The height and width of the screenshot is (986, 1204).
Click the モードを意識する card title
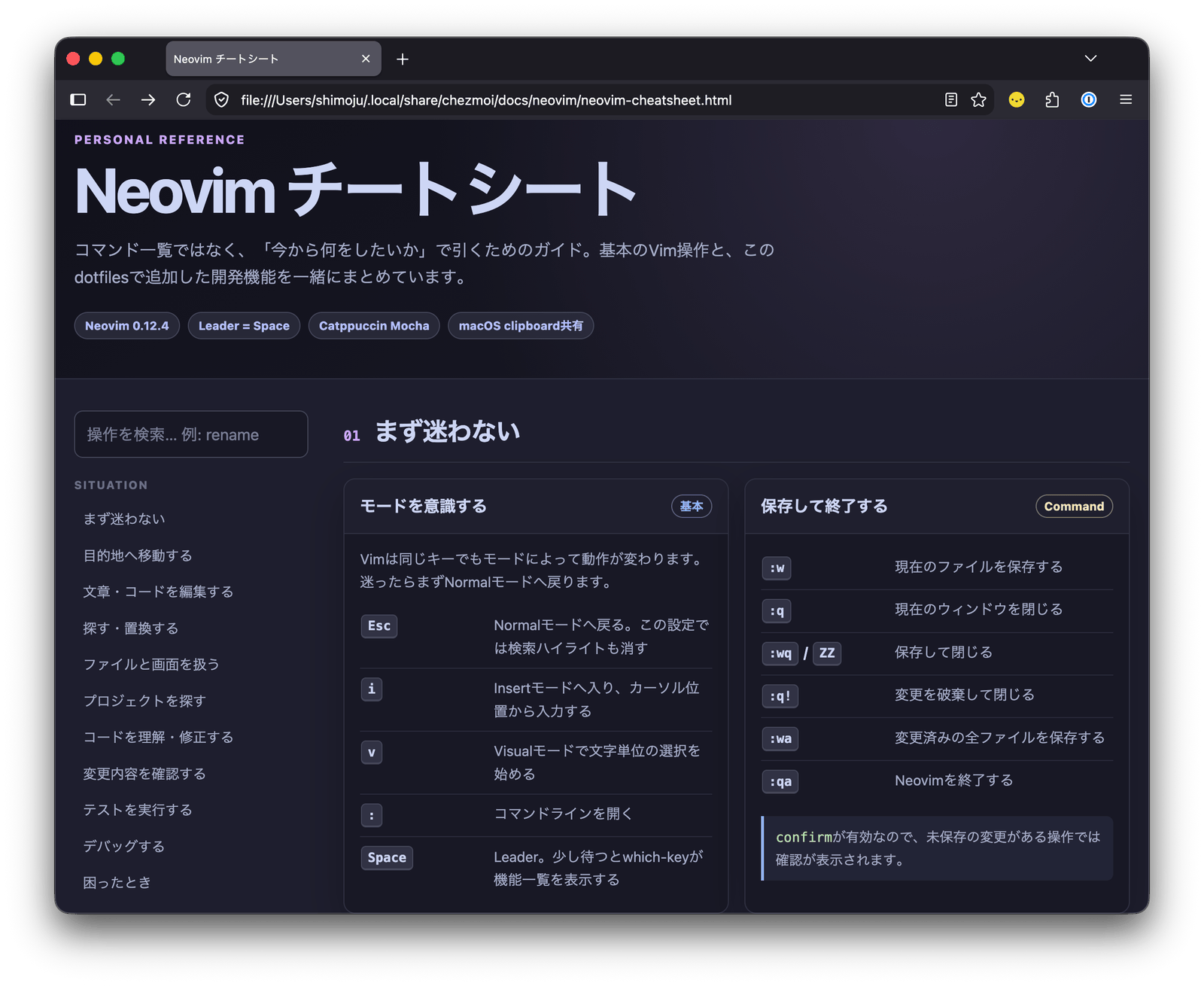(424, 506)
